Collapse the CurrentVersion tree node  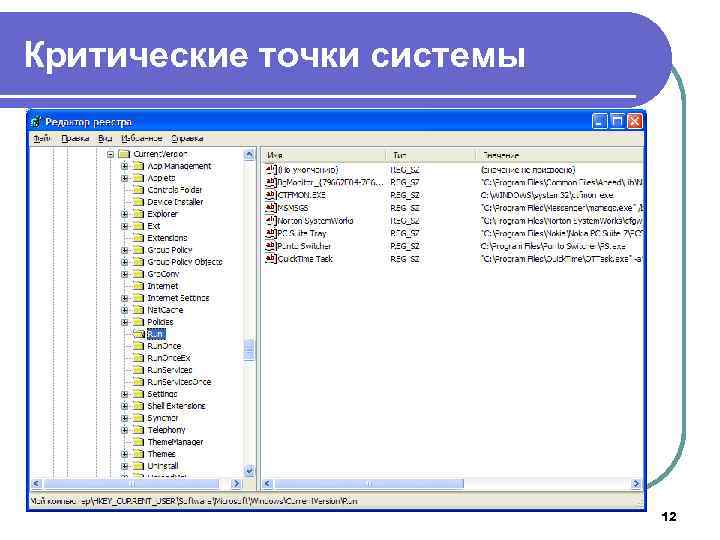point(110,154)
